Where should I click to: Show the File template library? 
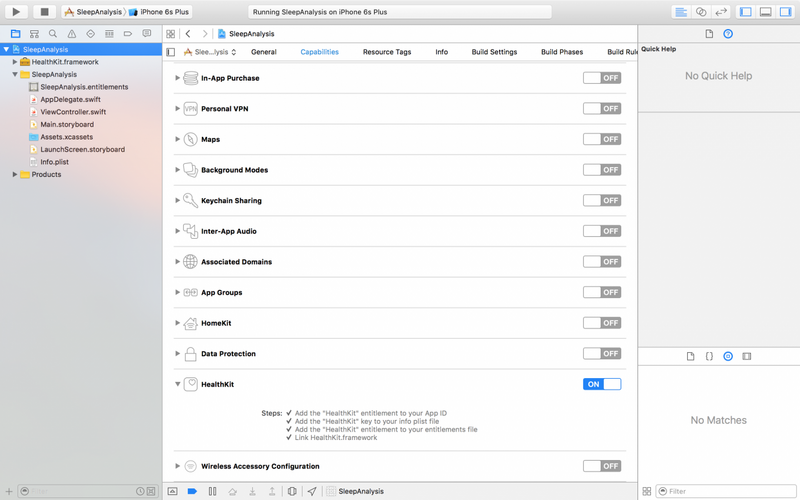[690, 356]
